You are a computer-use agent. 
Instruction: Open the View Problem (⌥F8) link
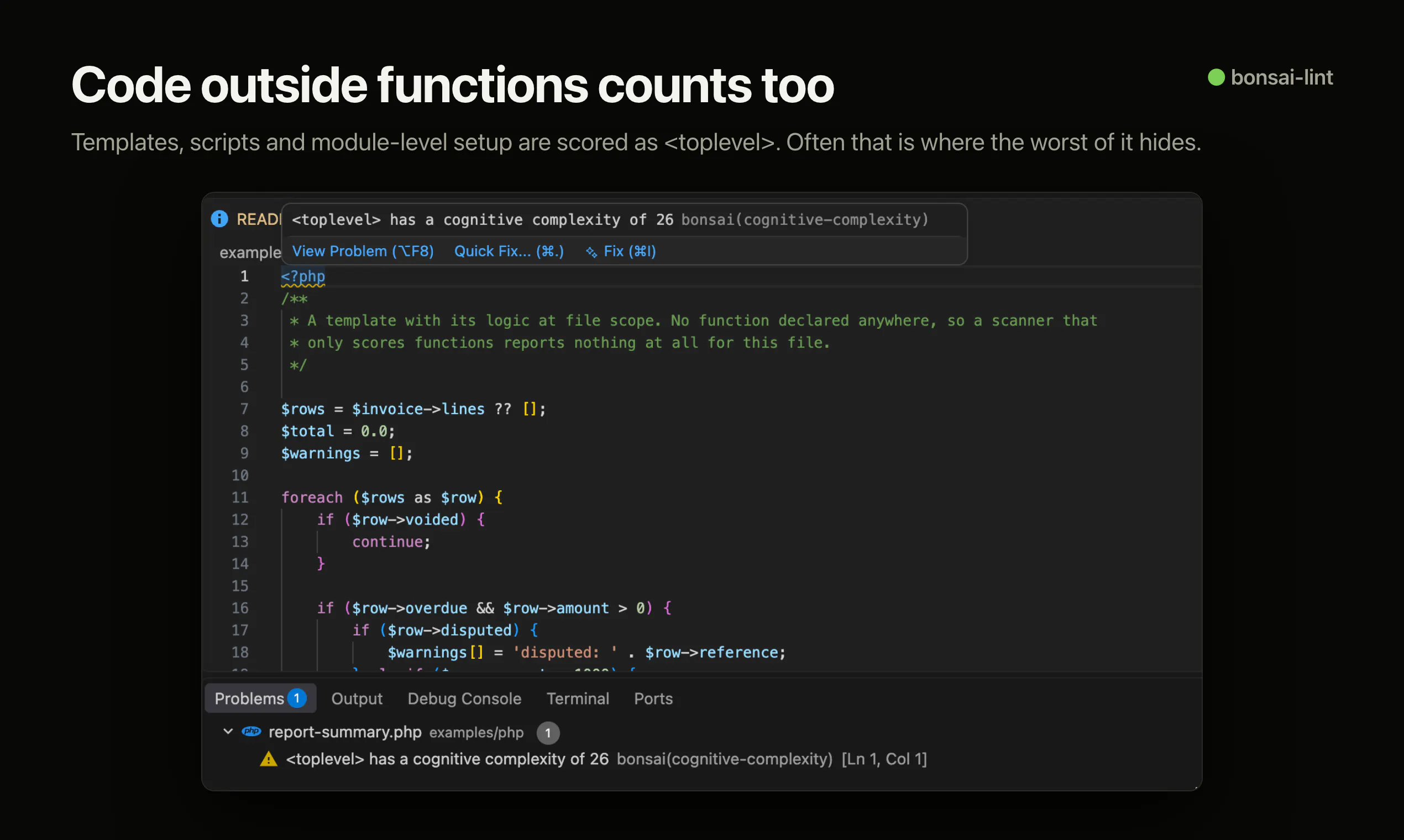[363, 251]
